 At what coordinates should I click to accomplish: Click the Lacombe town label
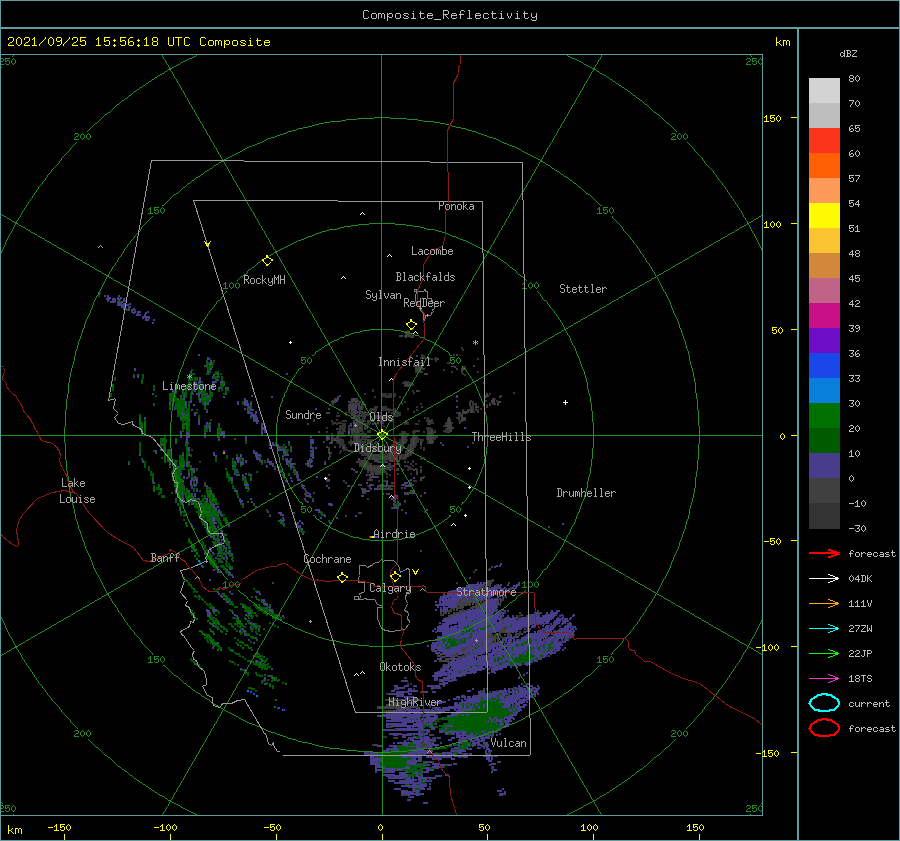click(x=432, y=251)
